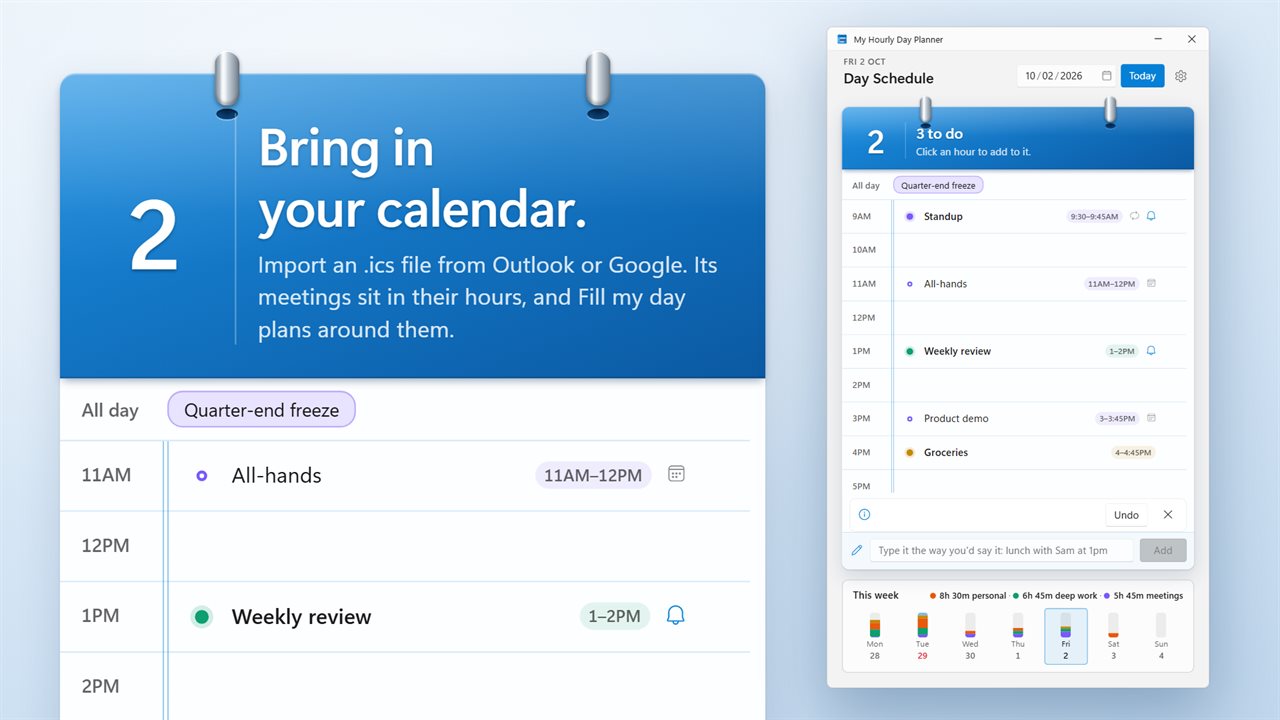The image size is (1280, 720).
Task: Open the enlarged Quarter-end freeze chip
Action: click(x=261, y=410)
